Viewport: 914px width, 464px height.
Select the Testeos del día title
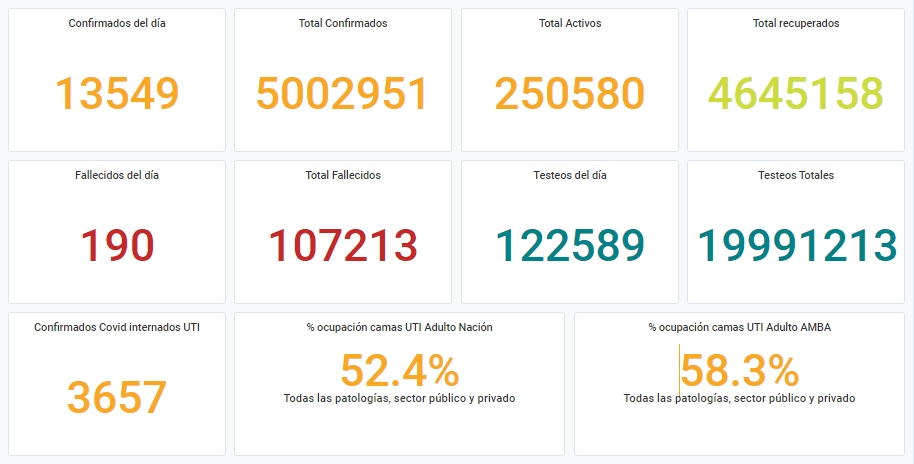point(570,175)
